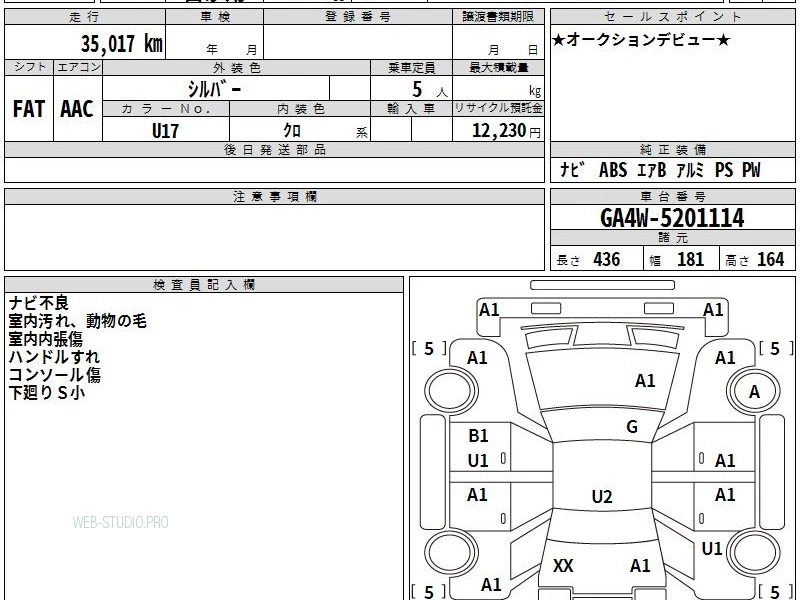Click the empty 登録番号 field
800x600 pixels.
click(x=358, y=42)
